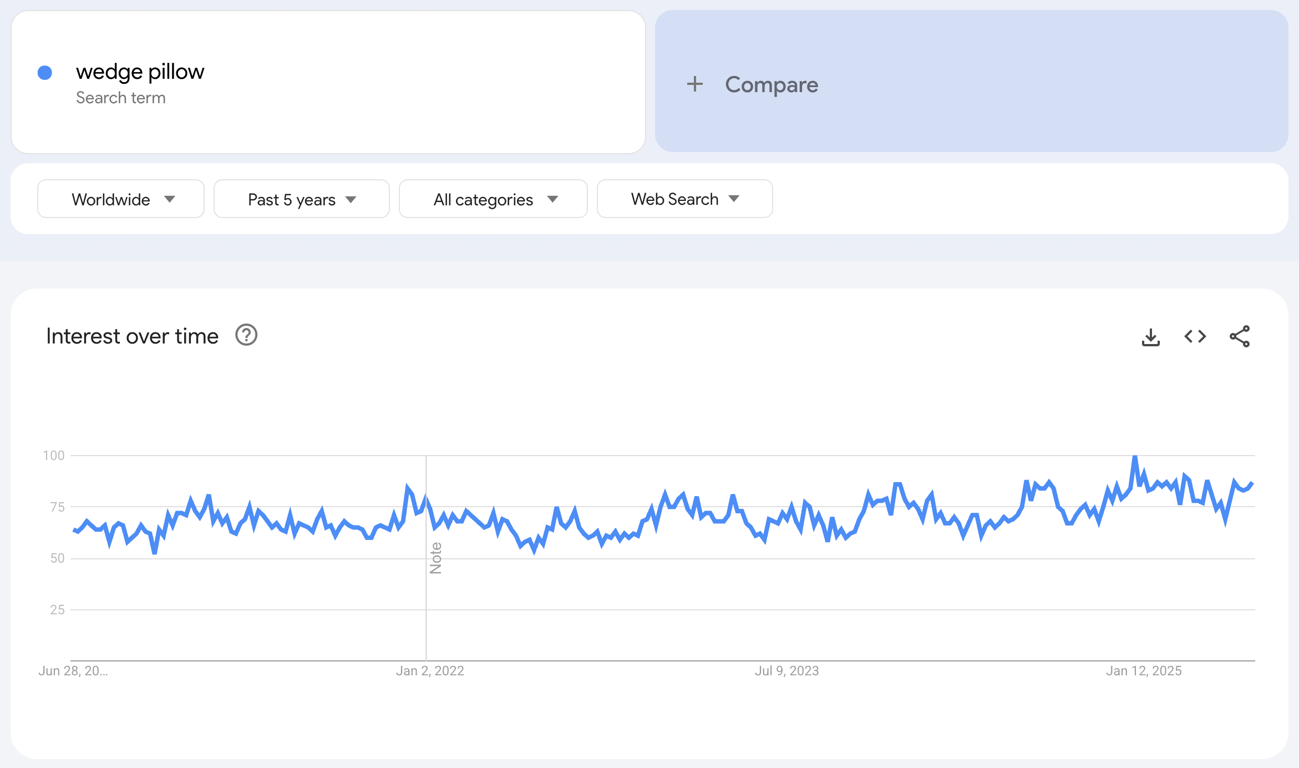Click the Jan 12, 2025 axis label
Image resolution: width=1299 pixels, height=768 pixels.
click(x=1143, y=671)
